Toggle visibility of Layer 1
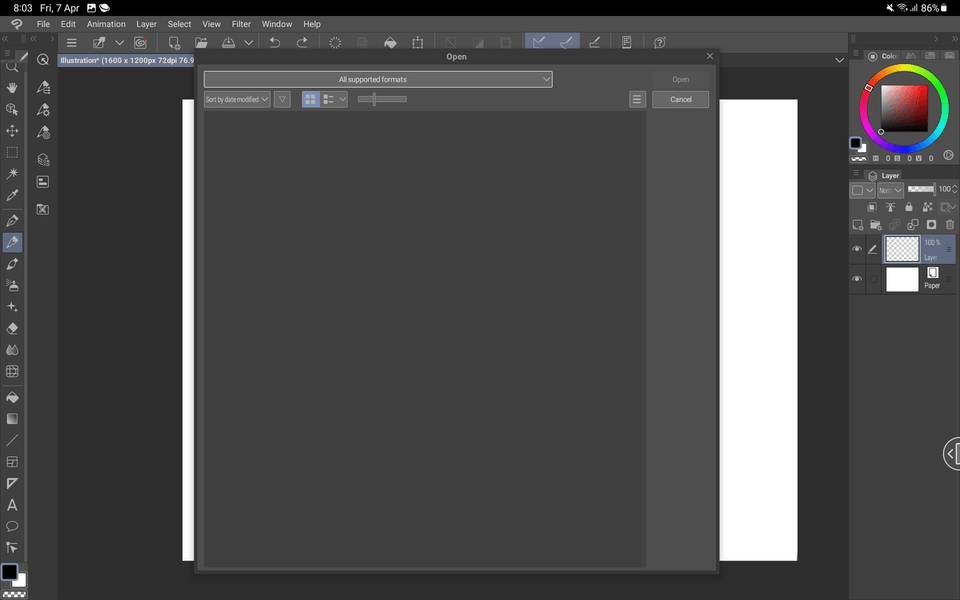The width and height of the screenshot is (960, 600). (857, 249)
